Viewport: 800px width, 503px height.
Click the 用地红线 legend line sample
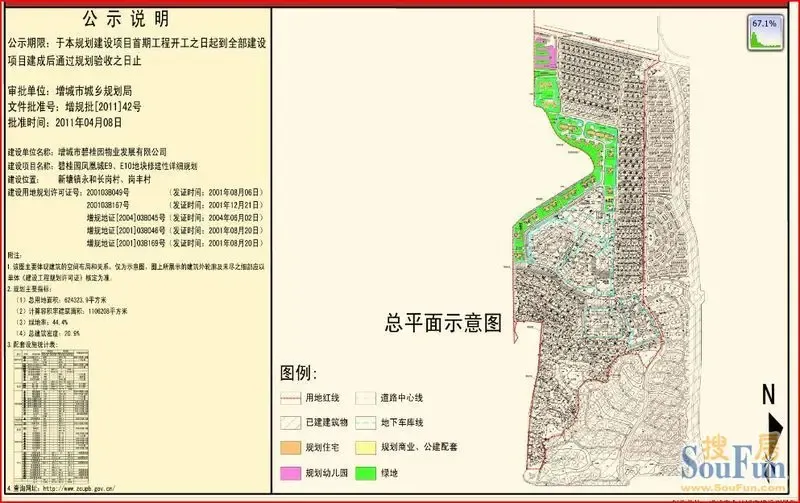point(291,397)
